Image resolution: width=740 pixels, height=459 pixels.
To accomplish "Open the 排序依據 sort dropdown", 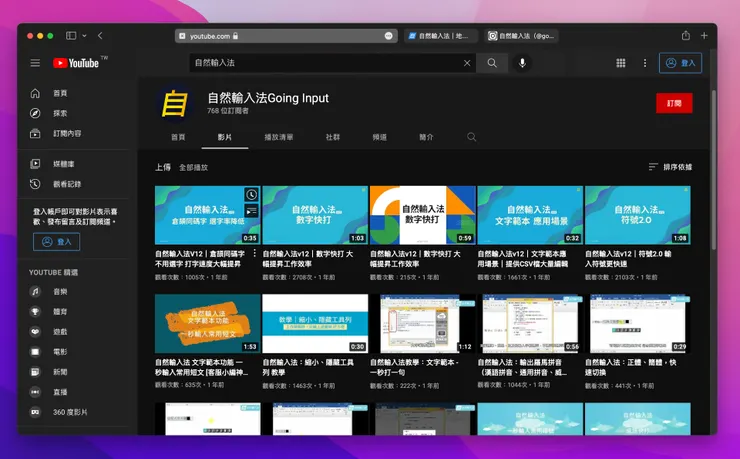I will [670, 167].
